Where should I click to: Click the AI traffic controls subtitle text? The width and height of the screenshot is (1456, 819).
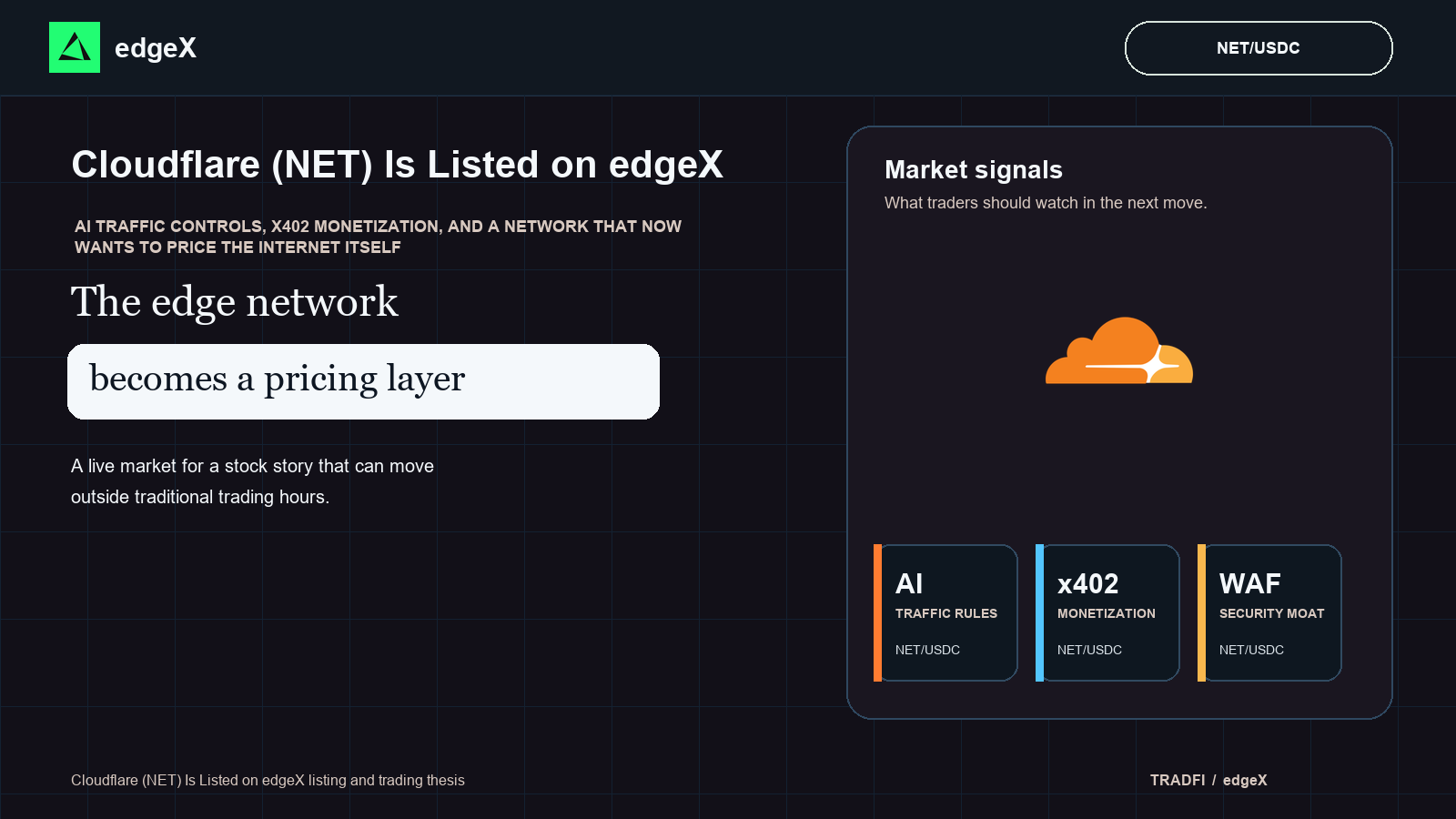[x=378, y=237]
